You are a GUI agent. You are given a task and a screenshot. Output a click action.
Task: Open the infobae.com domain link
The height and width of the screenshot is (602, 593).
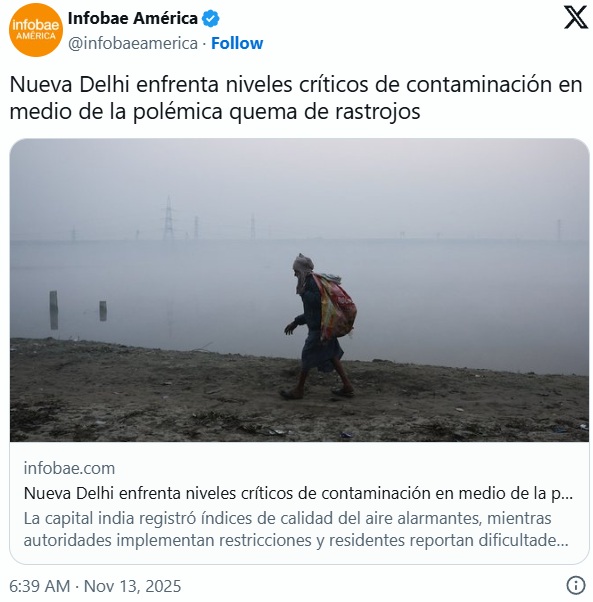coord(69,468)
